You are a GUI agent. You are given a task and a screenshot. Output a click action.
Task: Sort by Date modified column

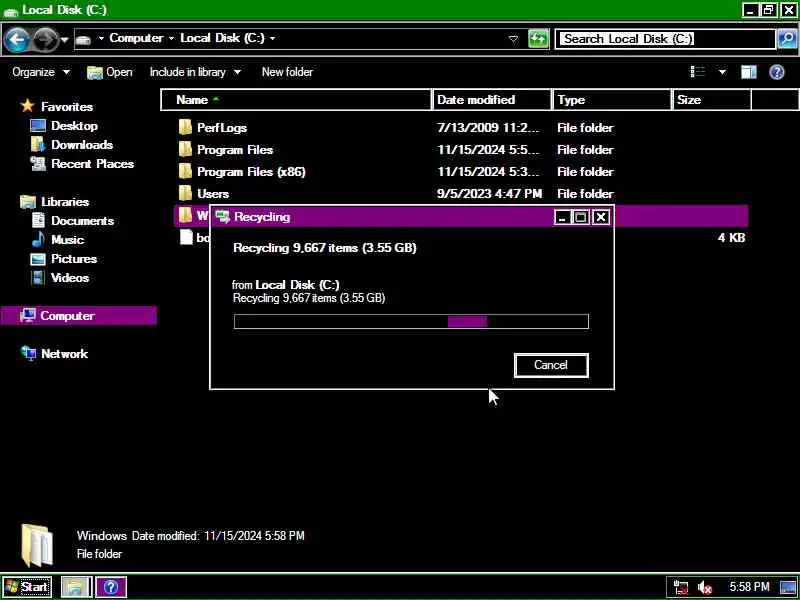click(492, 100)
